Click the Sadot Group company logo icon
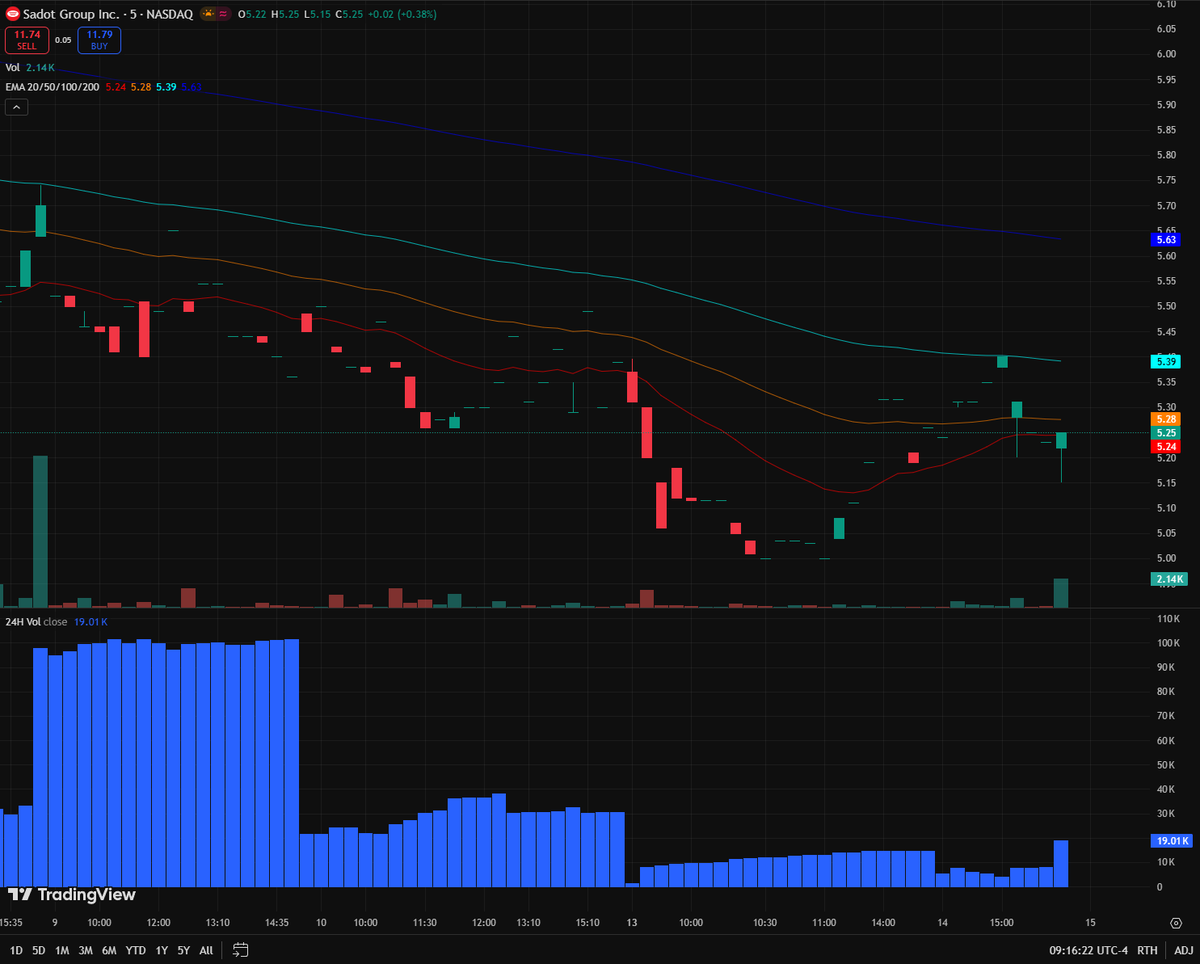This screenshot has height=964, width=1200. [13, 15]
